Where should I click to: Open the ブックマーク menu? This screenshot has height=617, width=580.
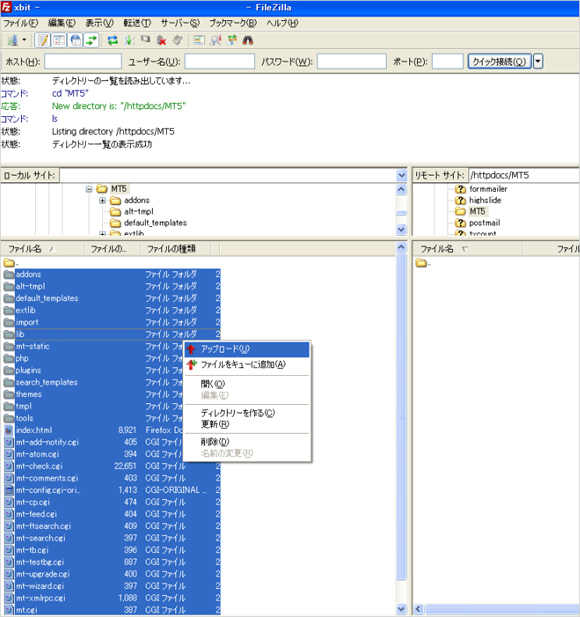click(233, 23)
